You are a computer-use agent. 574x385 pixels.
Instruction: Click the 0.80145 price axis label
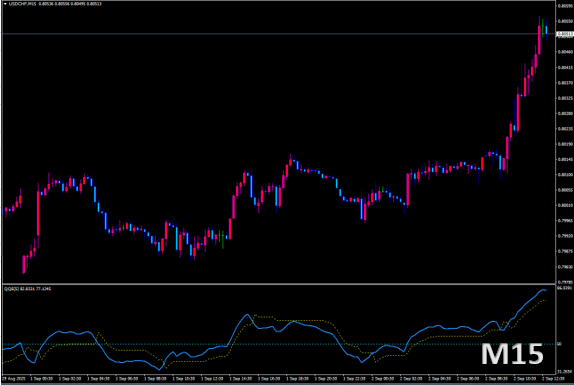[565, 160]
